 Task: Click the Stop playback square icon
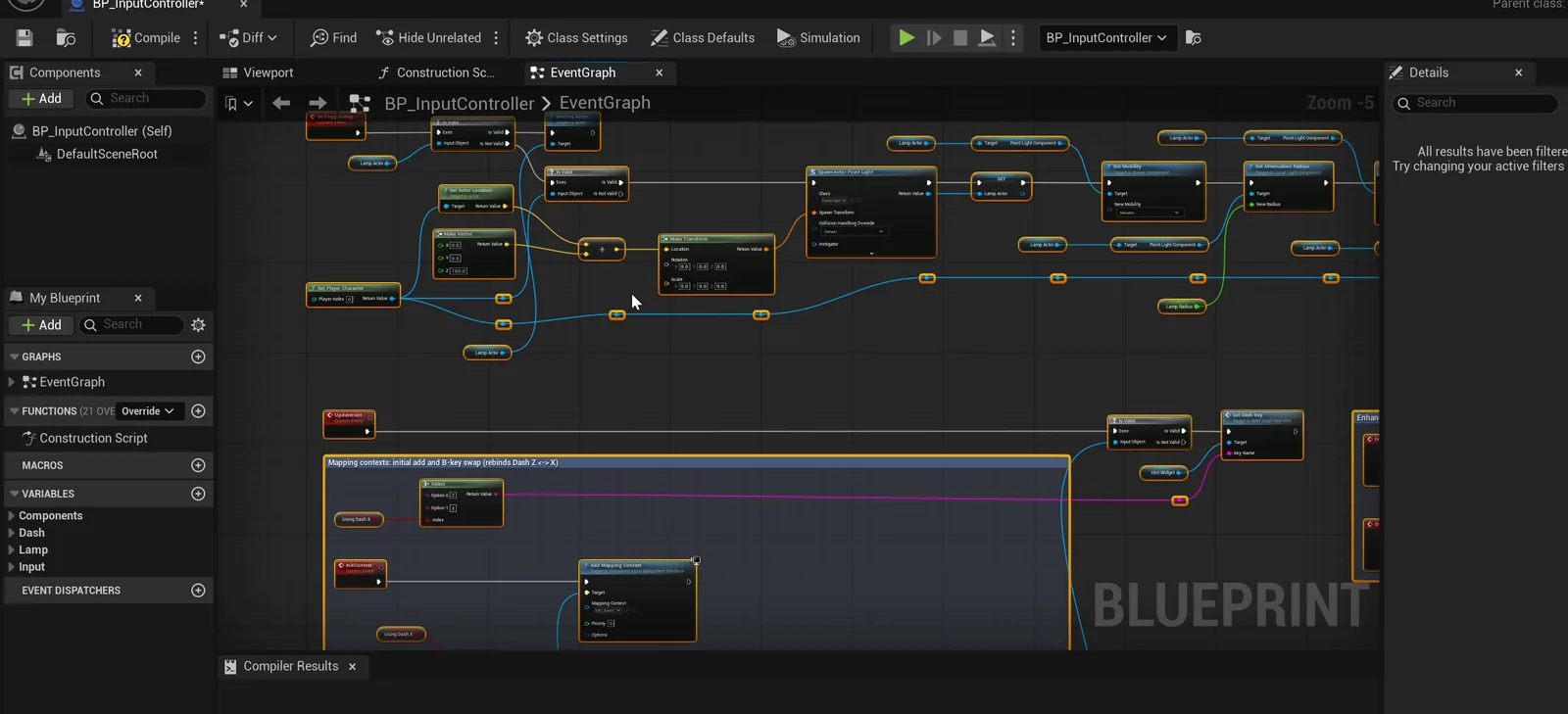click(960, 38)
